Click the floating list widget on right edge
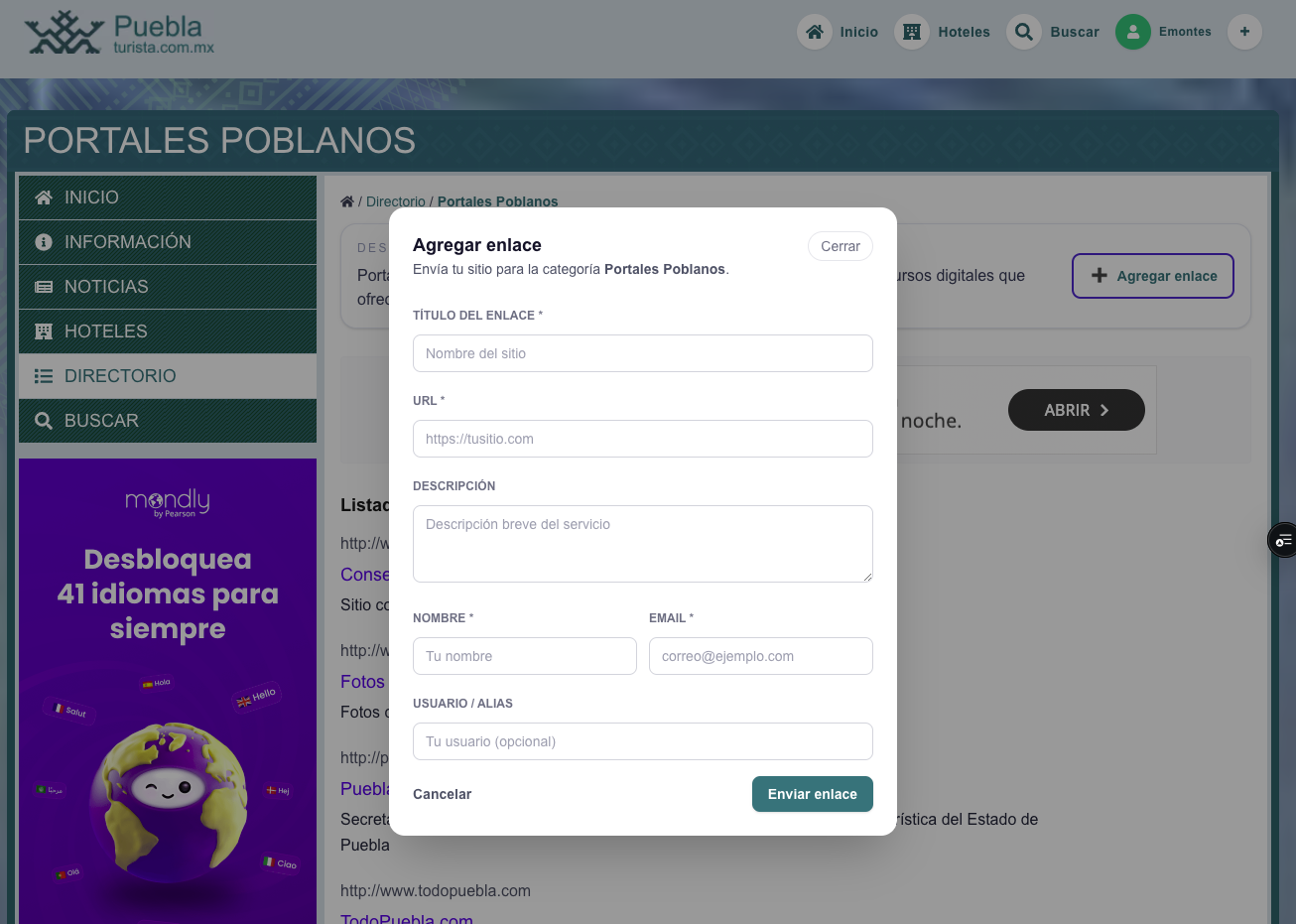 [x=1283, y=540]
